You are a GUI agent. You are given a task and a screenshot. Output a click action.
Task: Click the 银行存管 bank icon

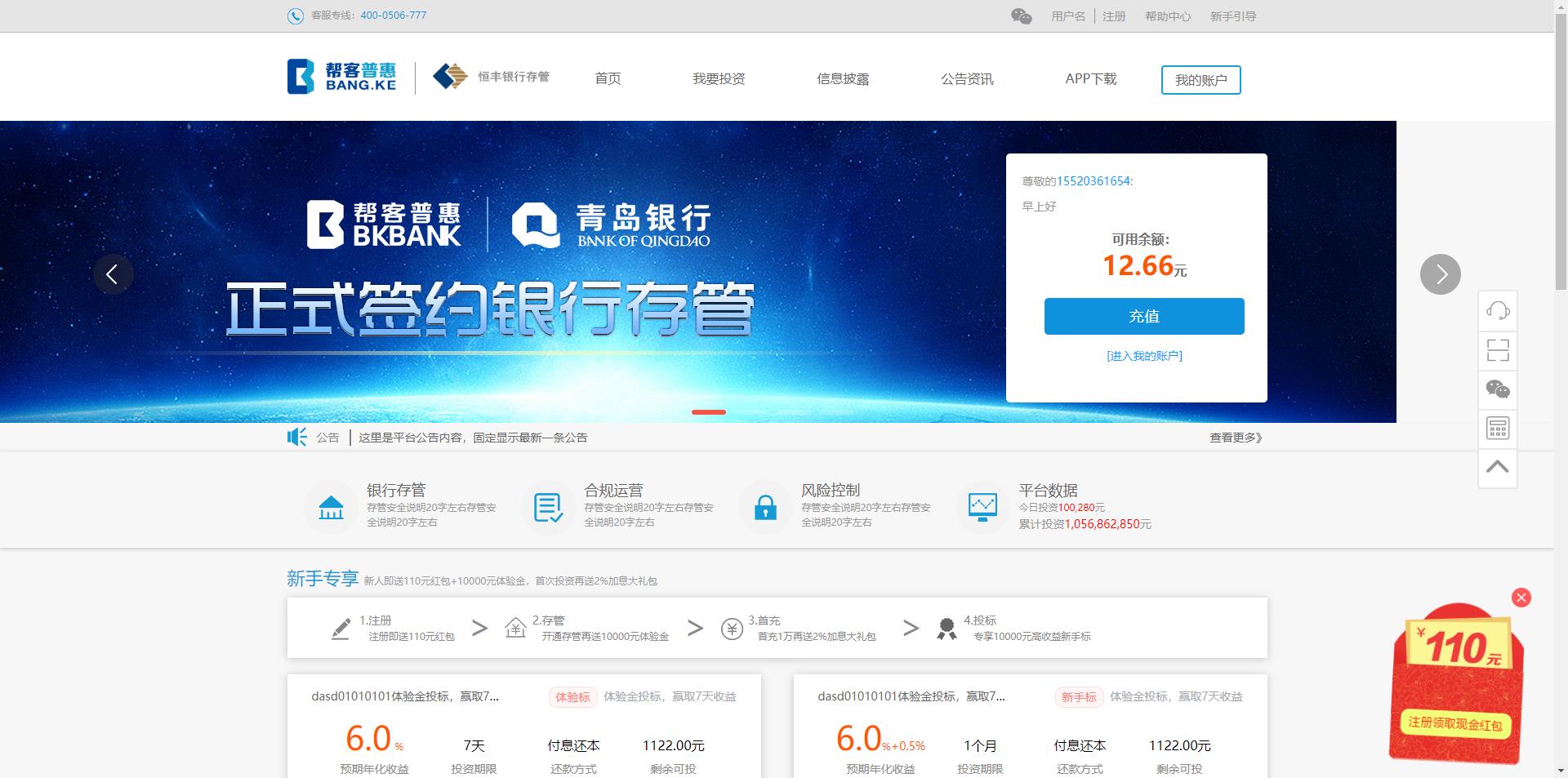tap(331, 507)
